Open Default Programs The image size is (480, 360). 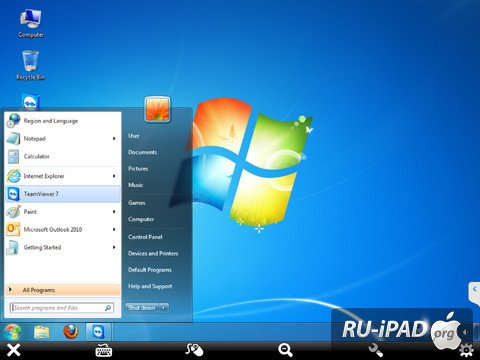point(150,270)
